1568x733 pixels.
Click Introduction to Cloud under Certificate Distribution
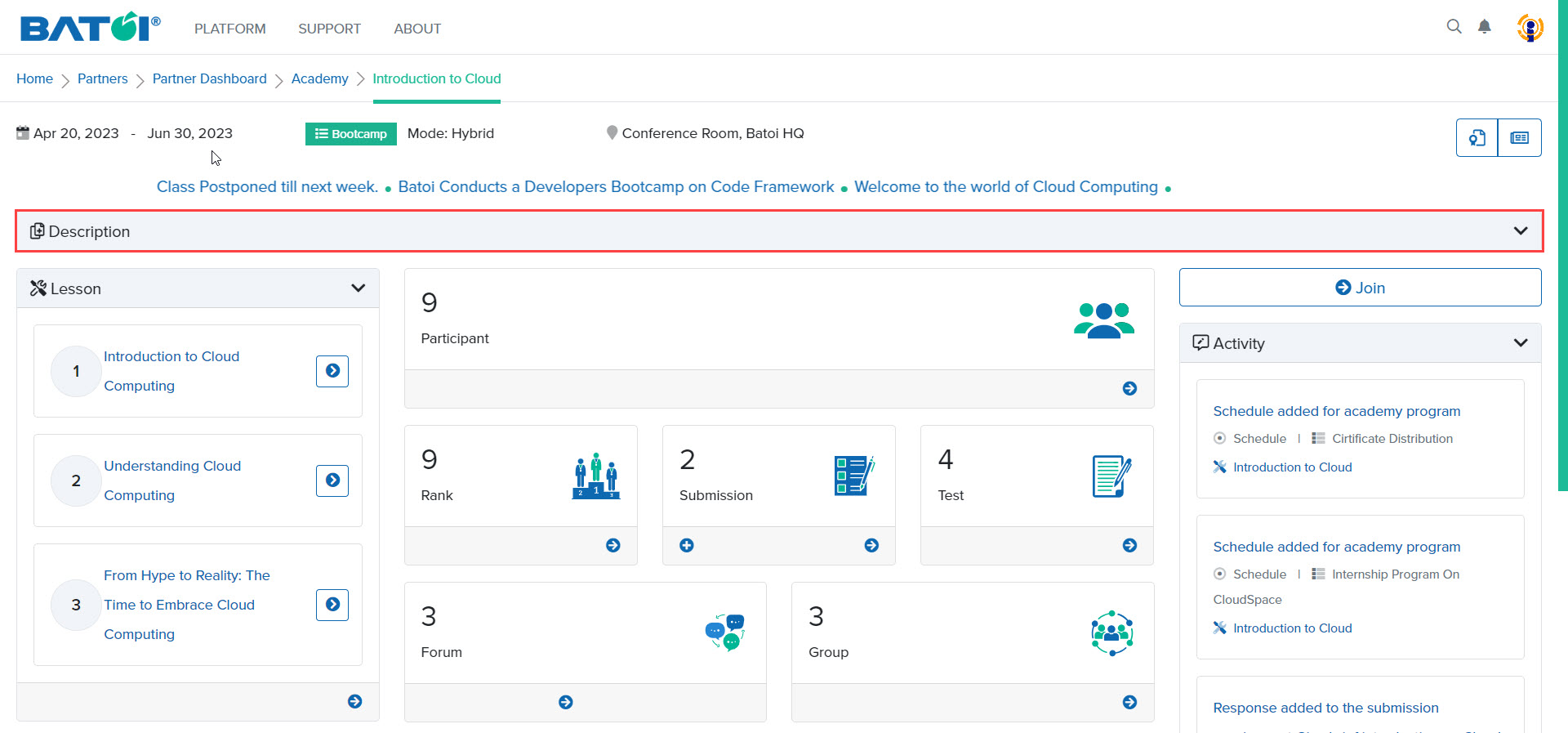(1293, 467)
